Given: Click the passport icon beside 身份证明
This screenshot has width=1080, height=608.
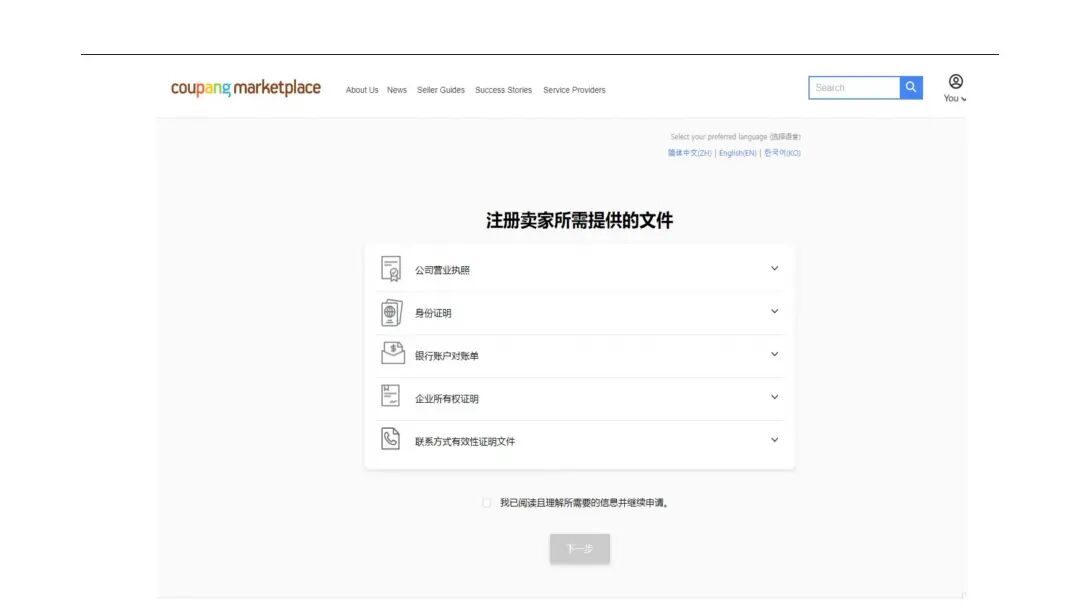Looking at the screenshot, I should coord(390,312).
